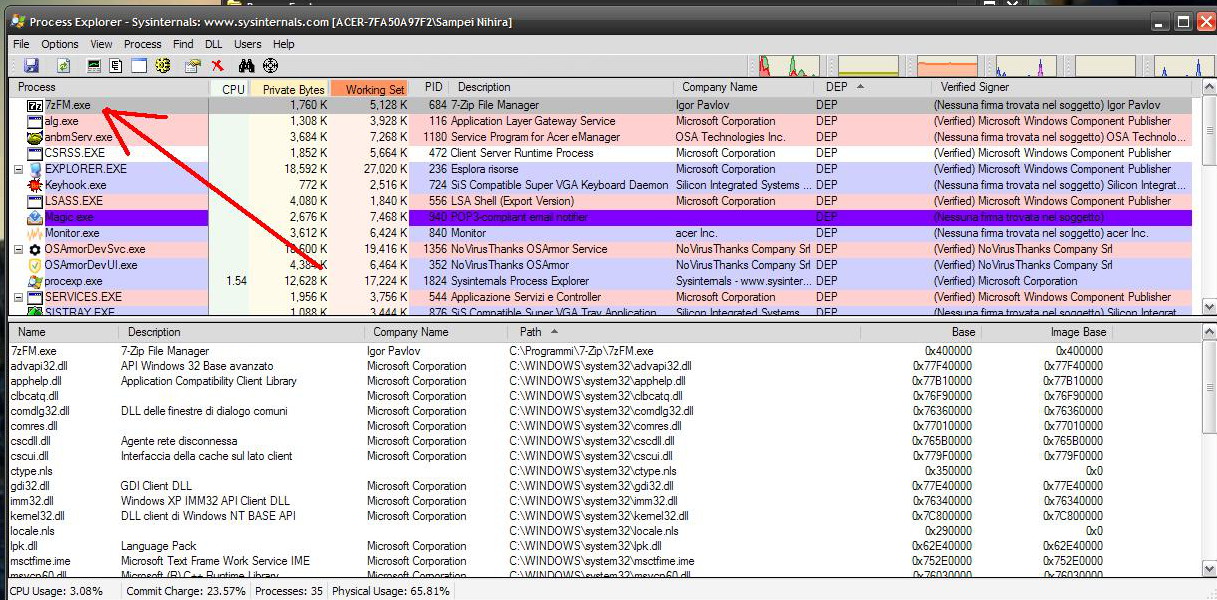Viewport: 1217px width, 600px height.
Task: Open the Help menu
Action: (284, 44)
